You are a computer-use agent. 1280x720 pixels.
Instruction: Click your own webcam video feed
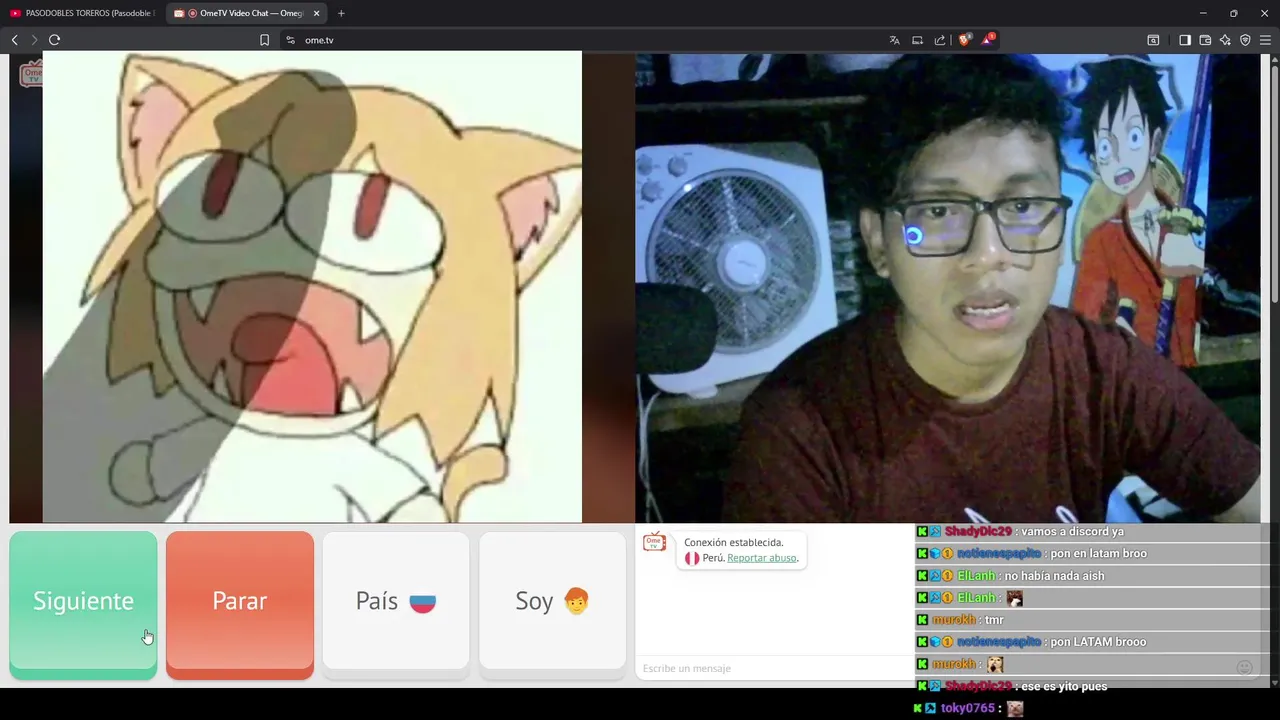(x=948, y=287)
